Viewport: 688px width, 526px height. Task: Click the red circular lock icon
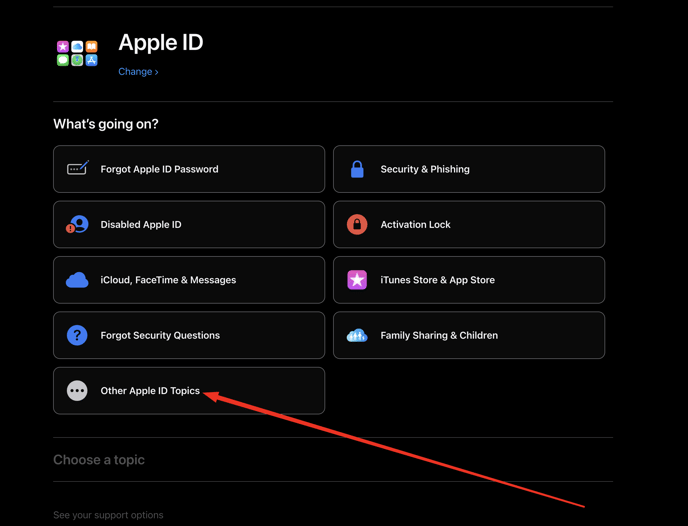357,224
